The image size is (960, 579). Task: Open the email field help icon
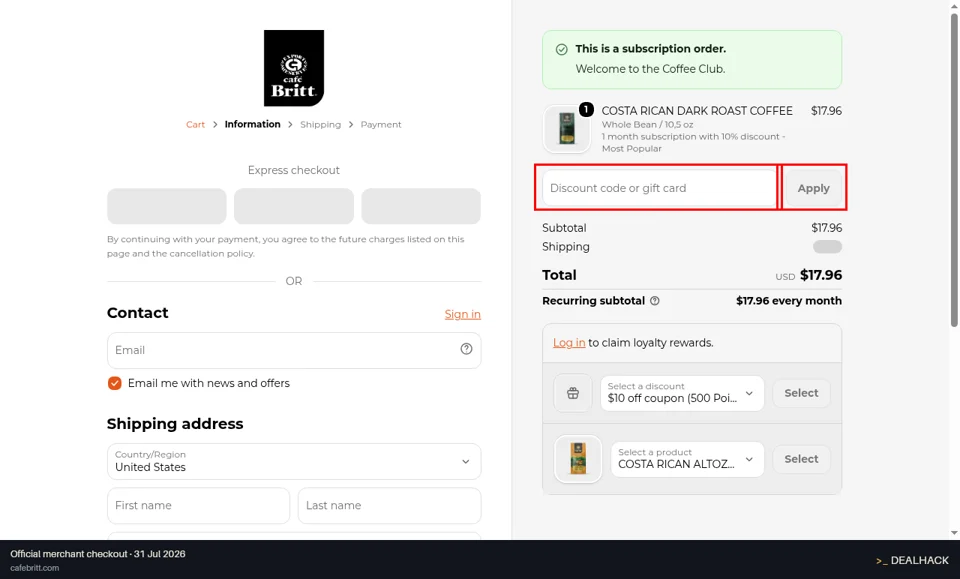(467, 349)
